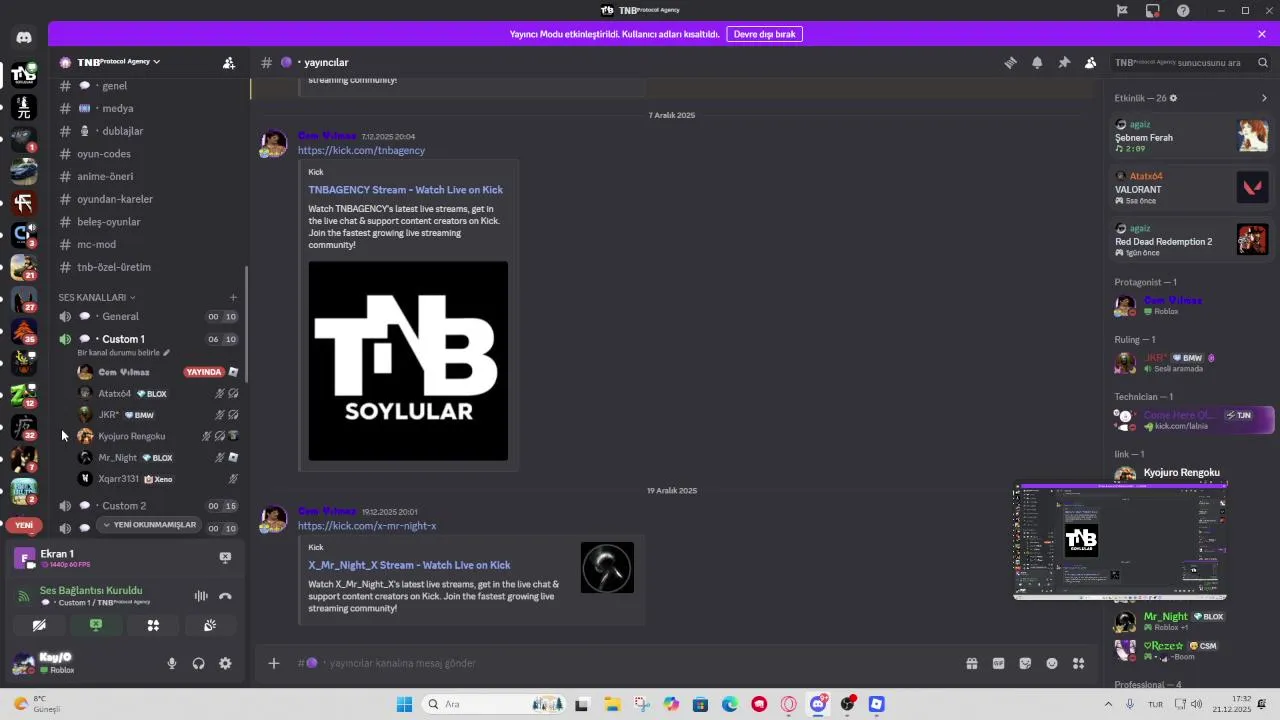Click the stream preview popout thumbnail
The width and height of the screenshot is (1280, 720).
(1120, 541)
